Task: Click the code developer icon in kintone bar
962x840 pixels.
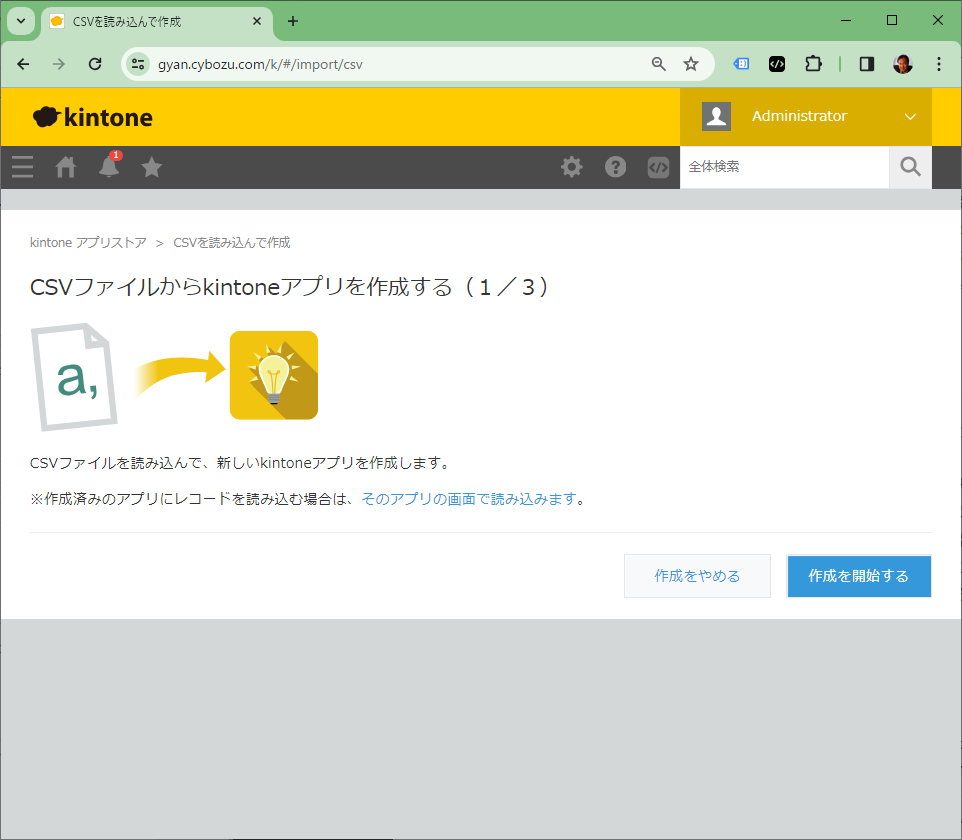Action: click(x=658, y=167)
